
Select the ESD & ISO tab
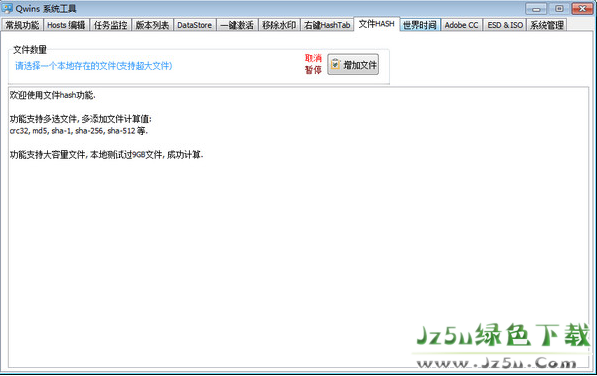pyautogui.click(x=505, y=25)
